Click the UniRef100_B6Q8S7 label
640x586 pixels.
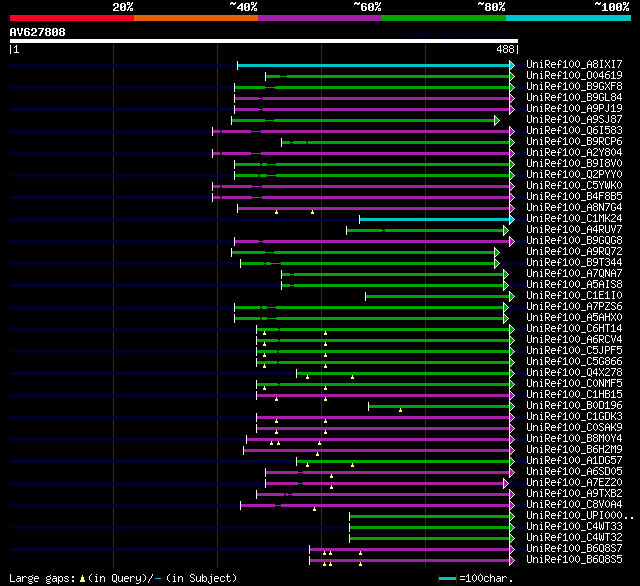574,549
